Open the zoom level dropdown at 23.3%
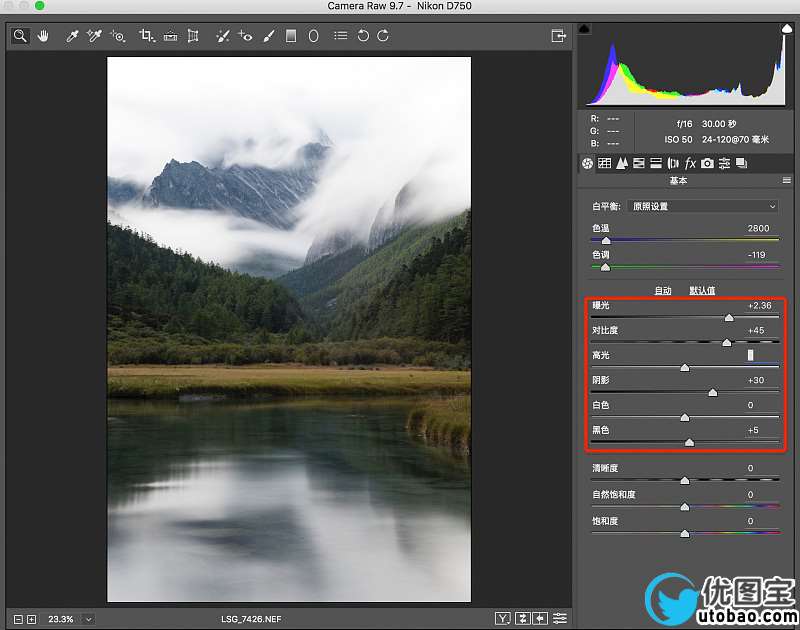The image size is (800, 630). pos(88,619)
